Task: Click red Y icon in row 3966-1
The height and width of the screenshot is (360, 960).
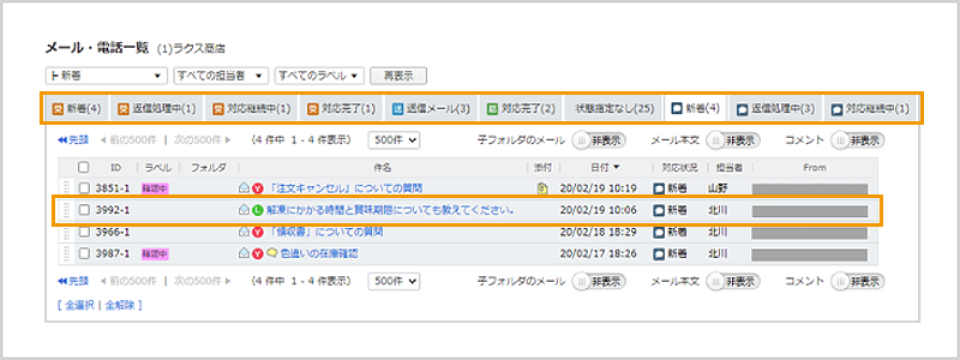Action: coord(257,232)
